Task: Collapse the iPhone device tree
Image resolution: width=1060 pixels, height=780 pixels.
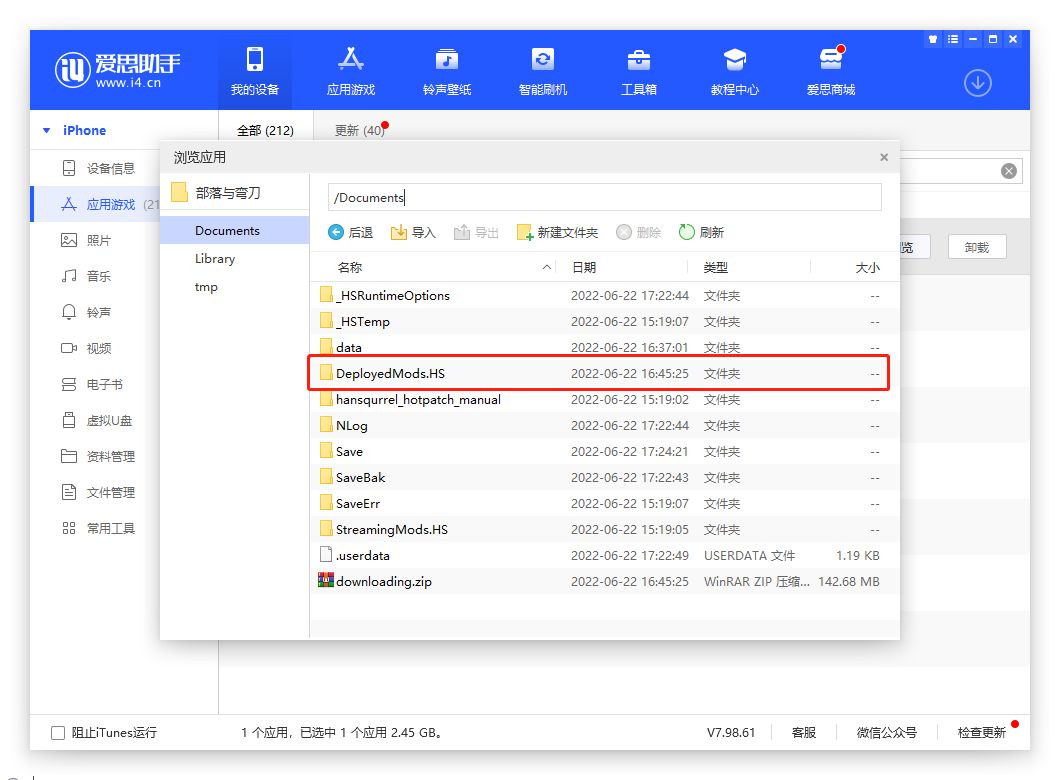Action: click(x=47, y=130)
